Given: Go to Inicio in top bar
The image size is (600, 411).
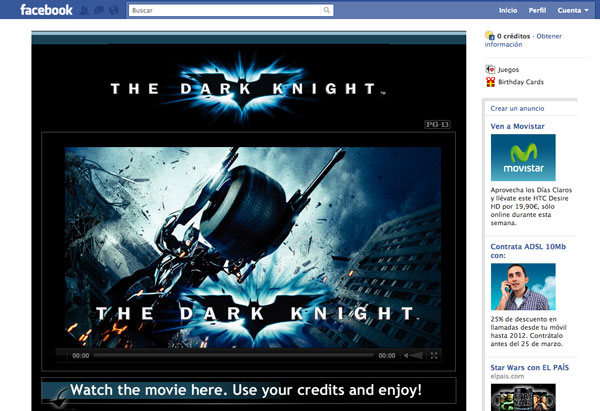Looking at the screenshot, I should coord(508,10).
